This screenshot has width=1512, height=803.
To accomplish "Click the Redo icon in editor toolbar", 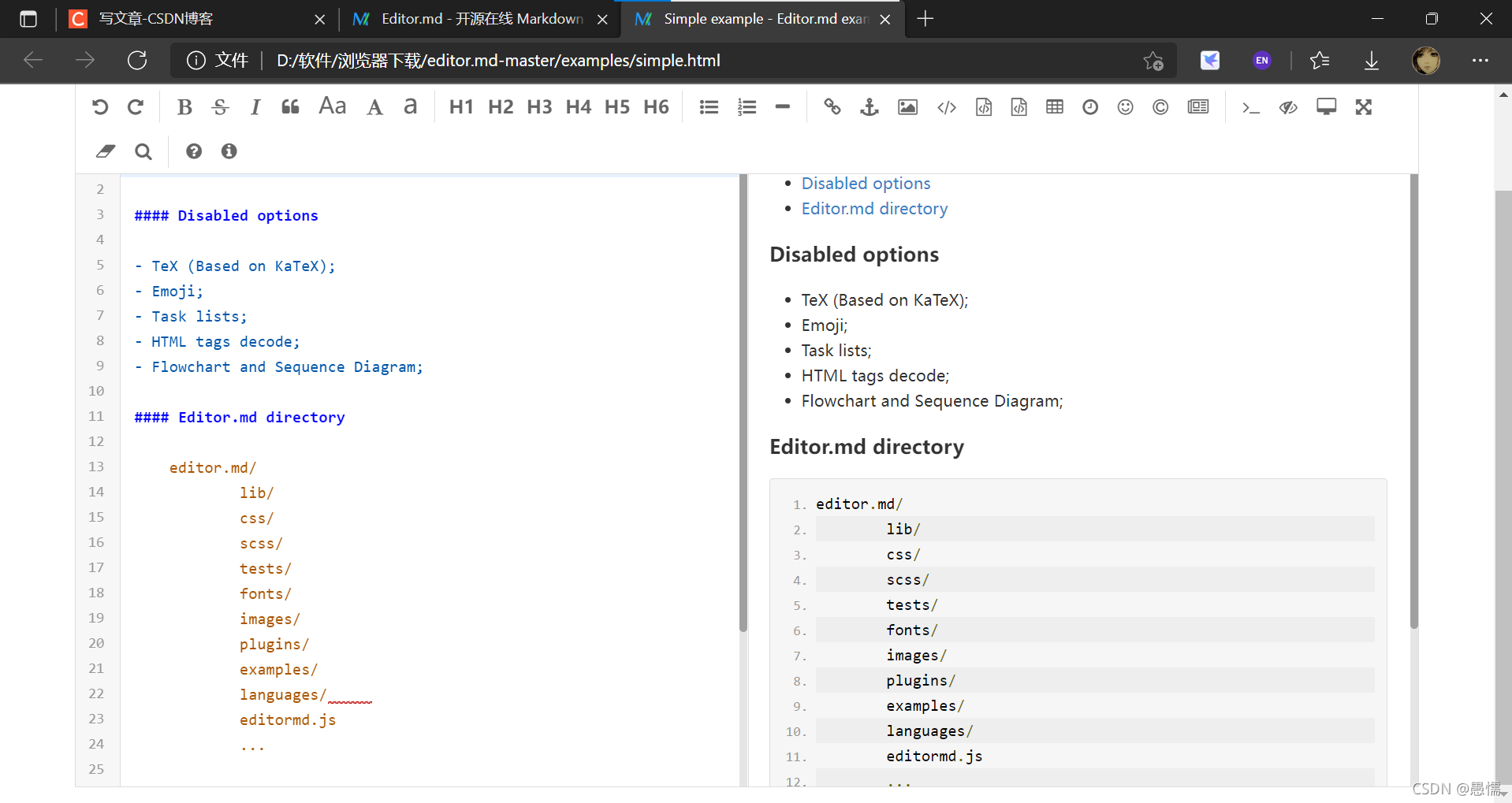I will pyautogui.click(x=136, y=107).
